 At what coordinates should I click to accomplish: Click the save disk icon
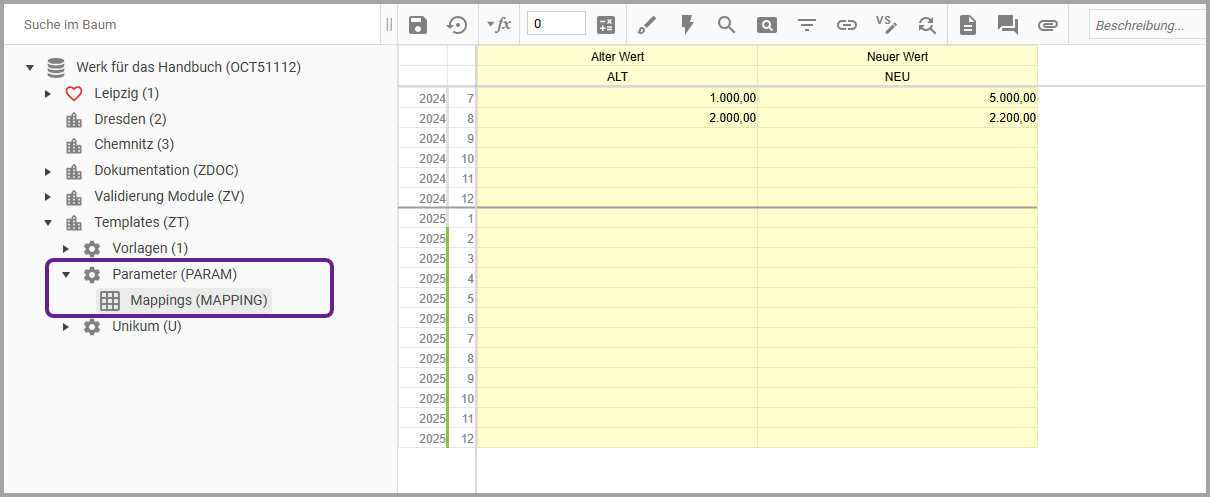tap(418, 25)
